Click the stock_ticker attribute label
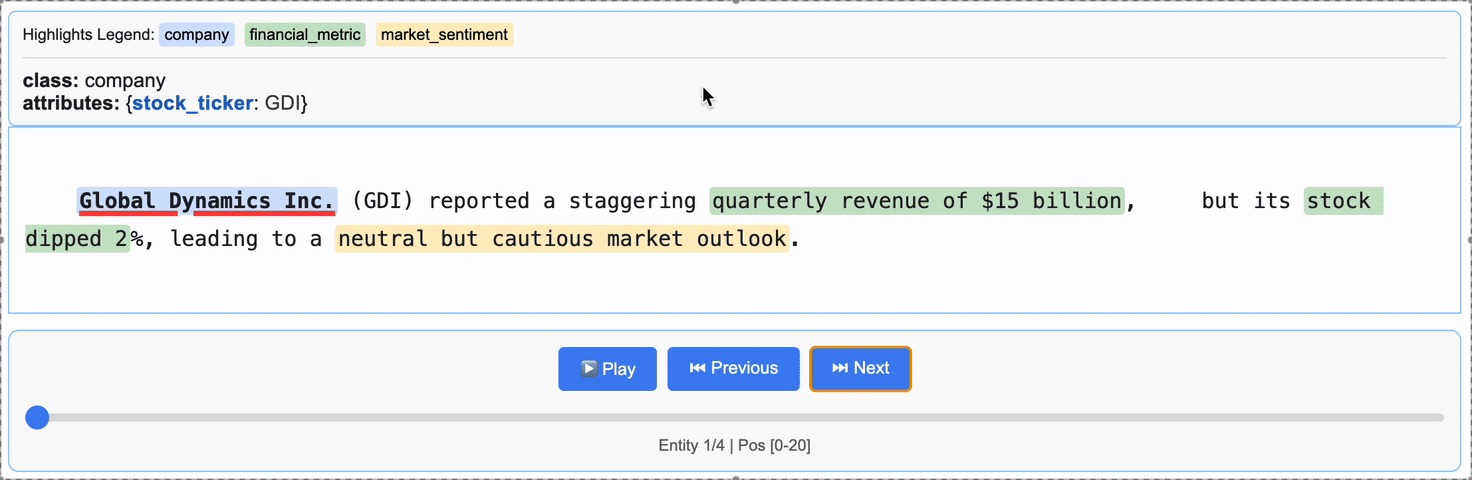1472x480 pixels. (x=192, y=103)
